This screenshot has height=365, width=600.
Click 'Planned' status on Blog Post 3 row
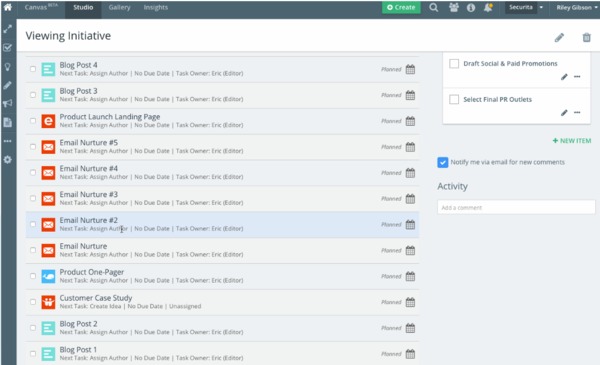[x=391, y=95]
